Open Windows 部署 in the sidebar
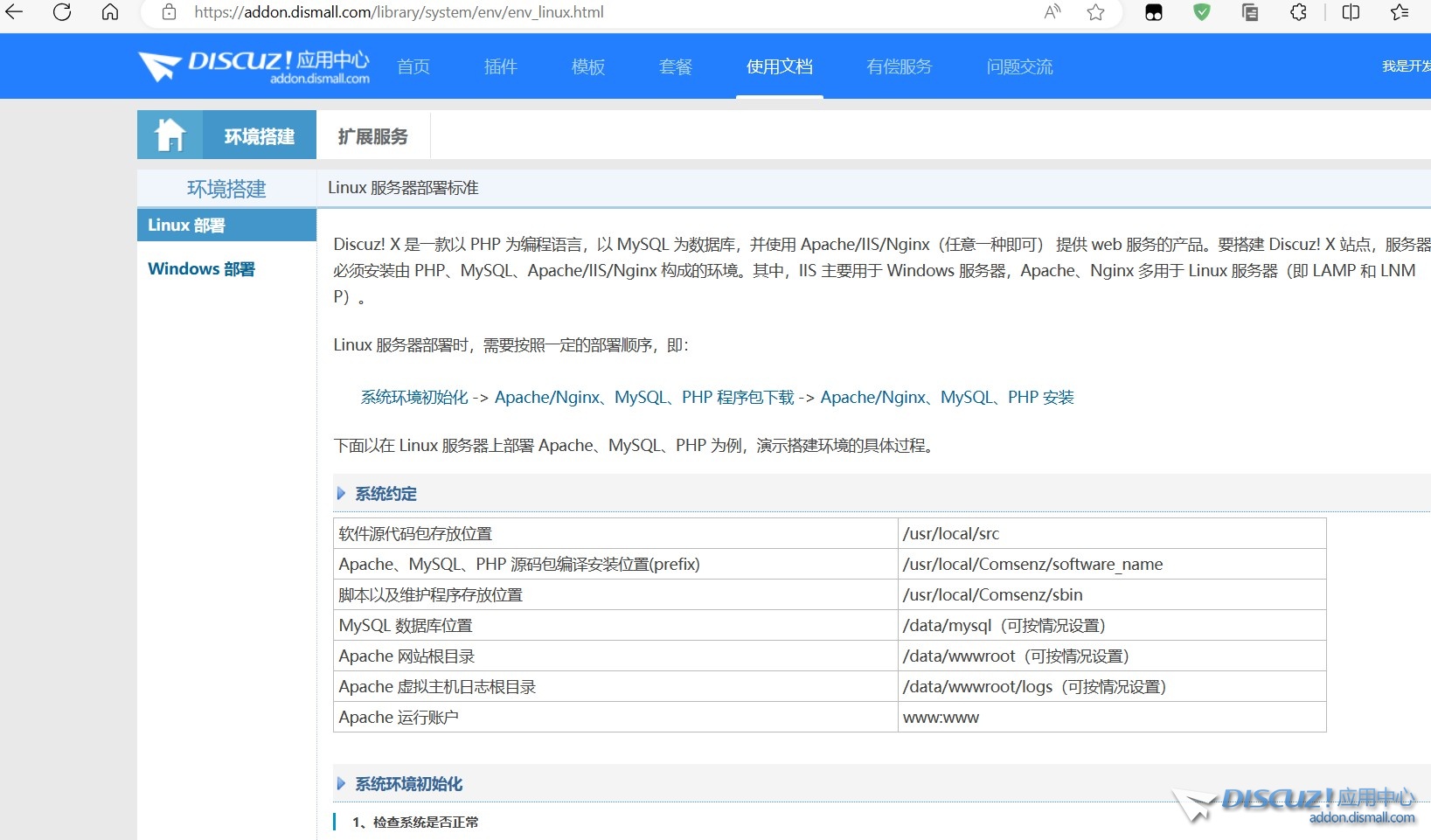Image resolution: width=1431 pixels, height=840 pixels. pyautogui.click(x=201, y=269)
